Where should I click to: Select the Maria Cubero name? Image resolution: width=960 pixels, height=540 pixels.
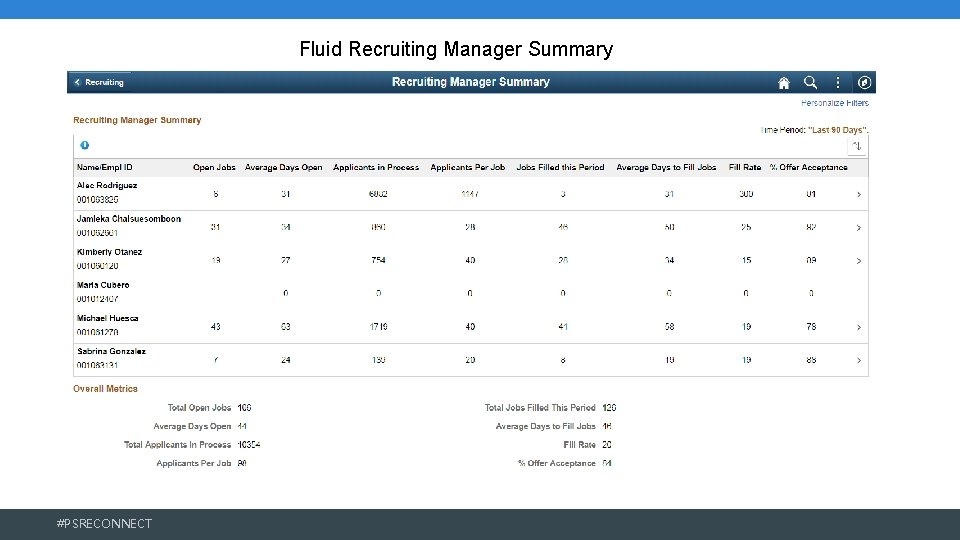(103, 285)
